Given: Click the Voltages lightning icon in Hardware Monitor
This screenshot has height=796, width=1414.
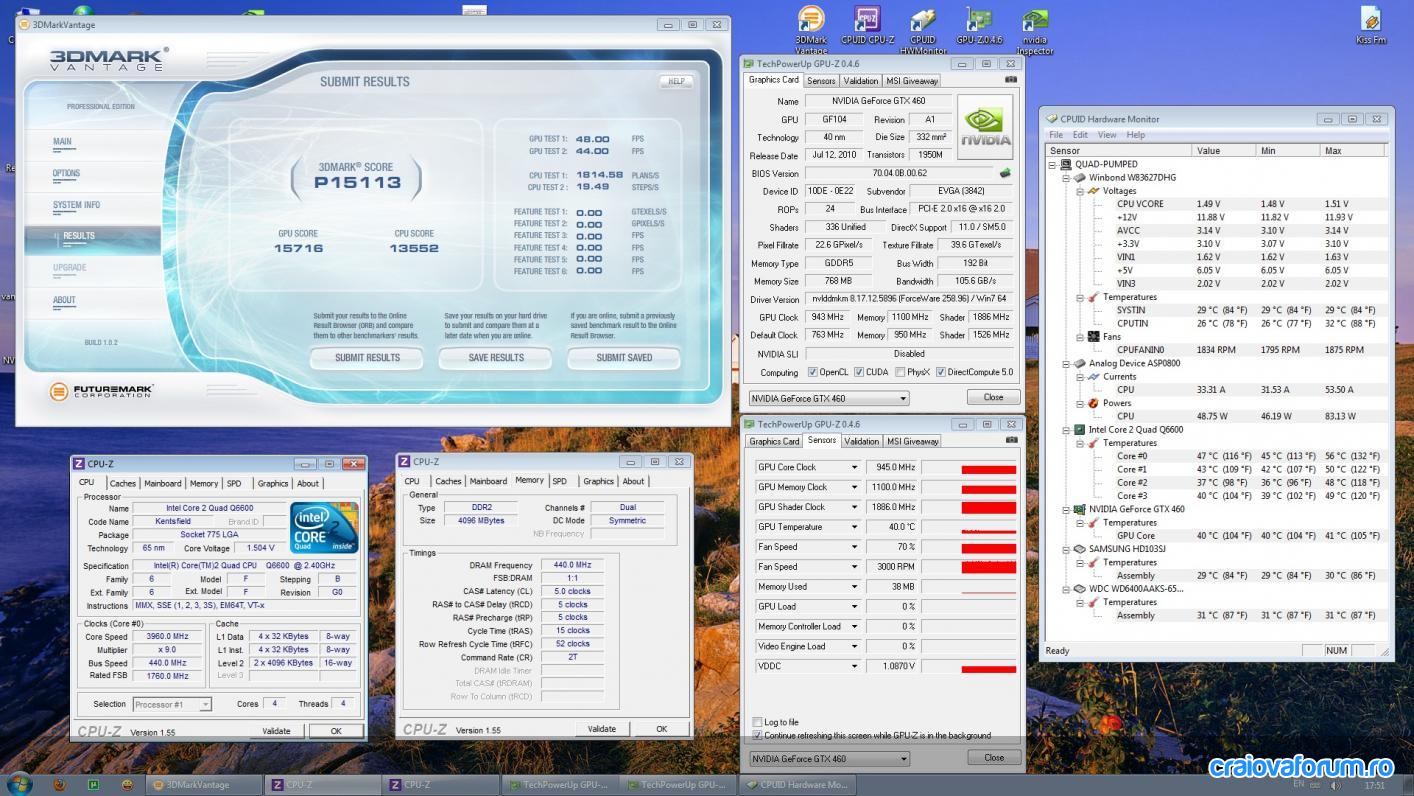Looking at the screenshot, I should pos(1093,190).
